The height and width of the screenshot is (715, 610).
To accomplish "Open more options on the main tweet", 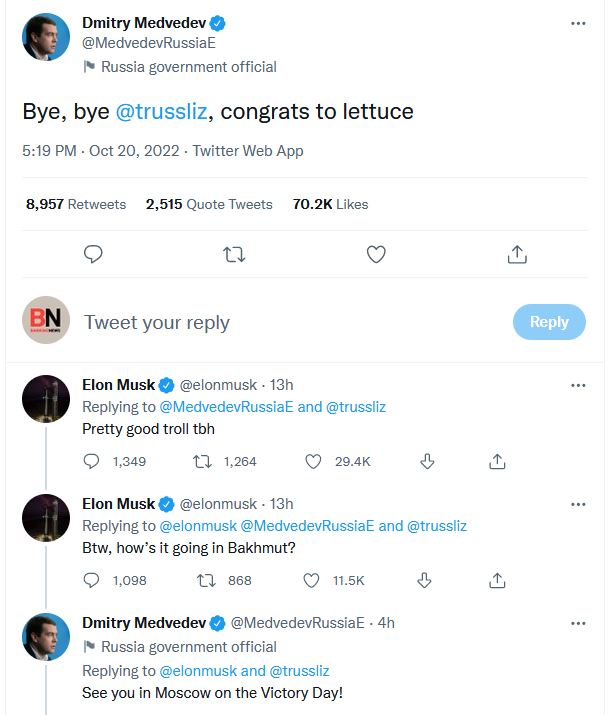I will pos(578,23).
